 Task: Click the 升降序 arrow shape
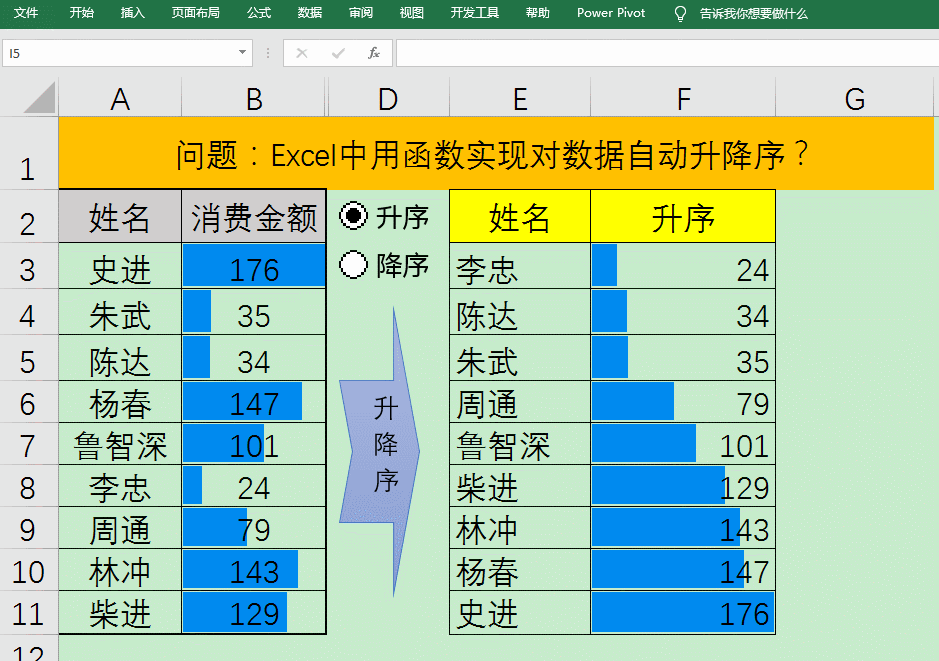(x=380, y=452)
